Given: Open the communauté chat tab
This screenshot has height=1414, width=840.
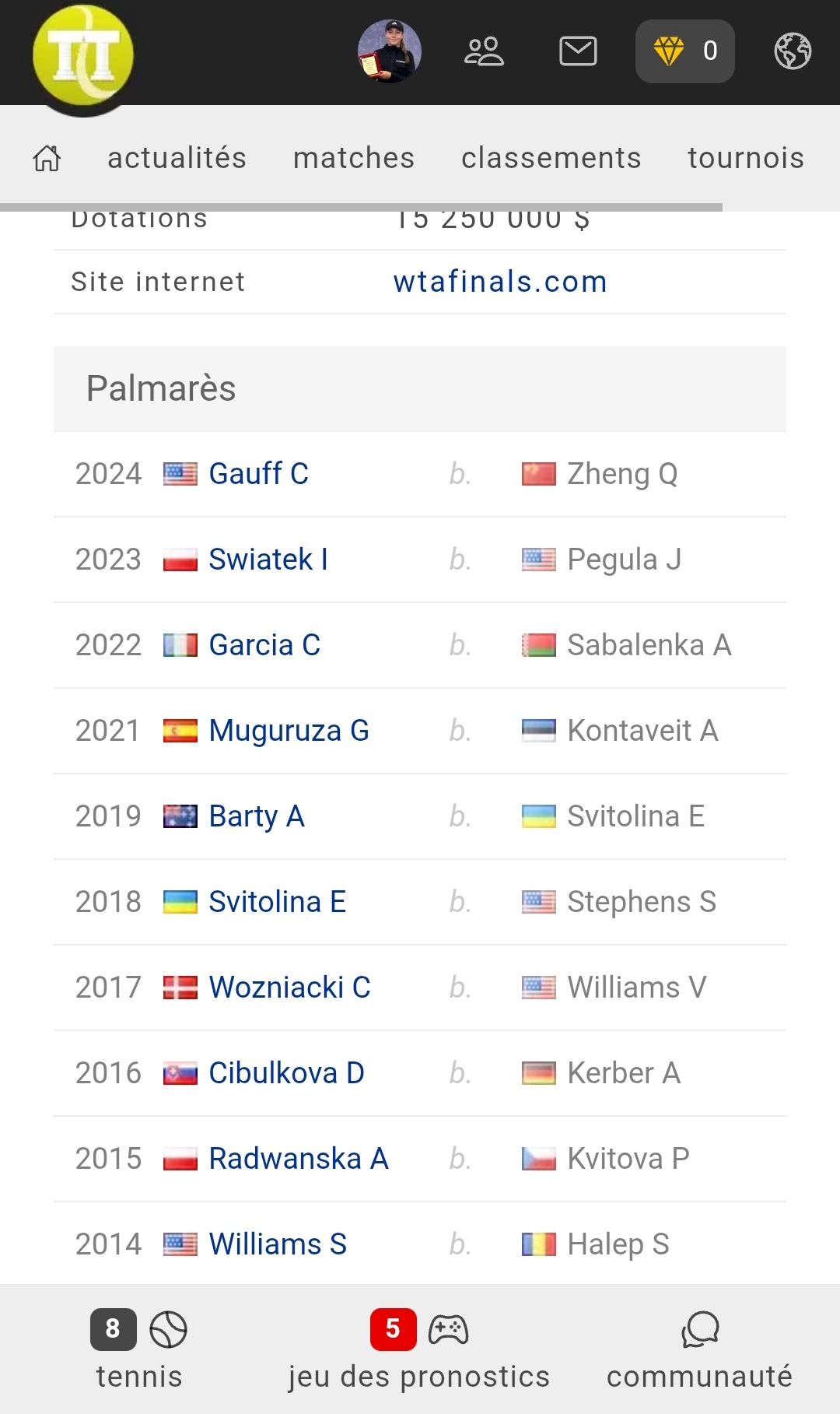Looking at the screenshot, I should coord(699,1349).
